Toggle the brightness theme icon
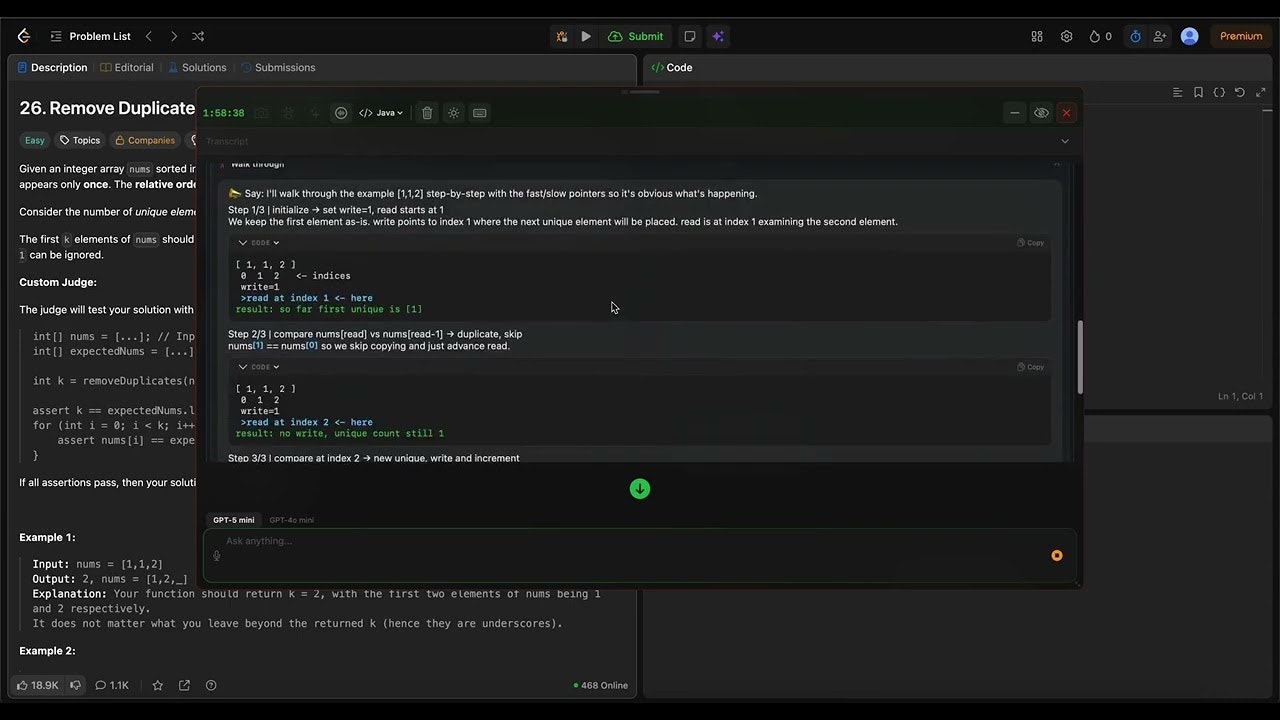Viewport: 1280px width, 720px height. pyautogui.click(x=453, y=113)
